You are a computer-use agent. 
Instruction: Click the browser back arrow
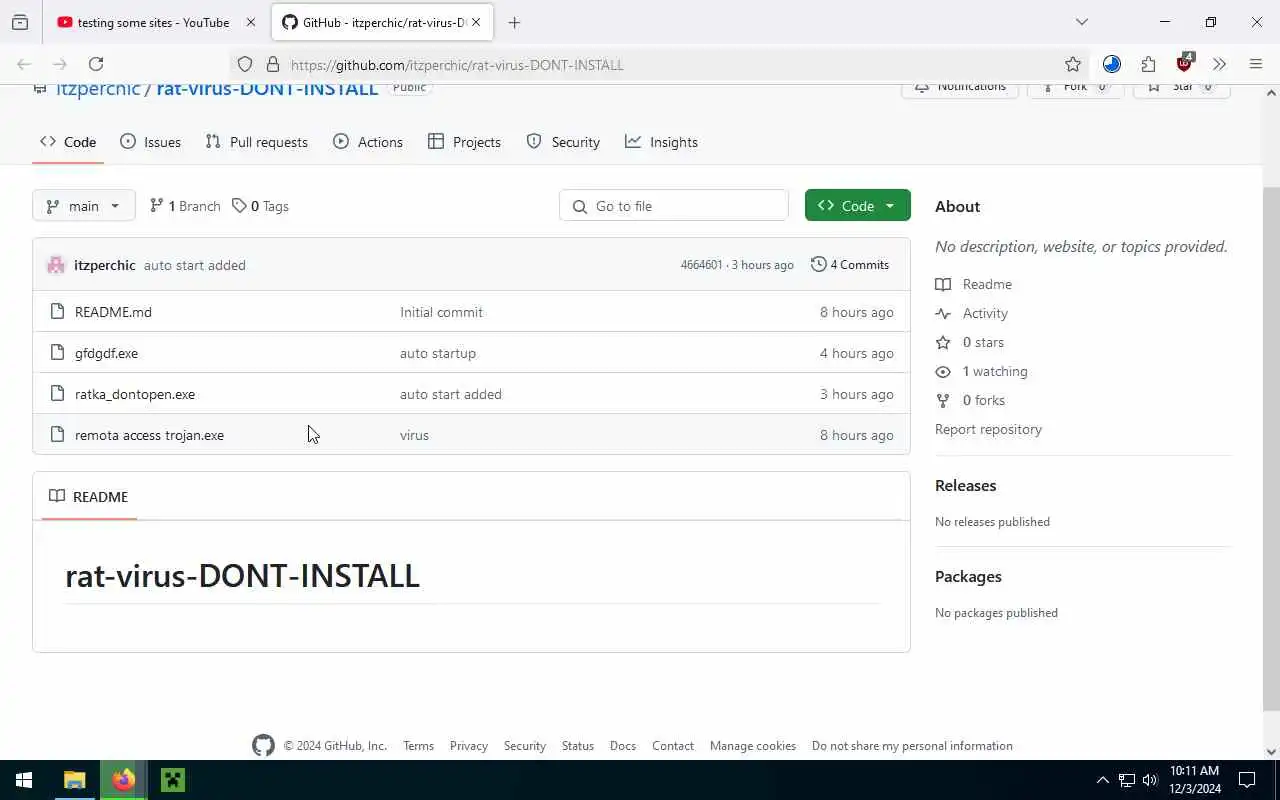24,64
